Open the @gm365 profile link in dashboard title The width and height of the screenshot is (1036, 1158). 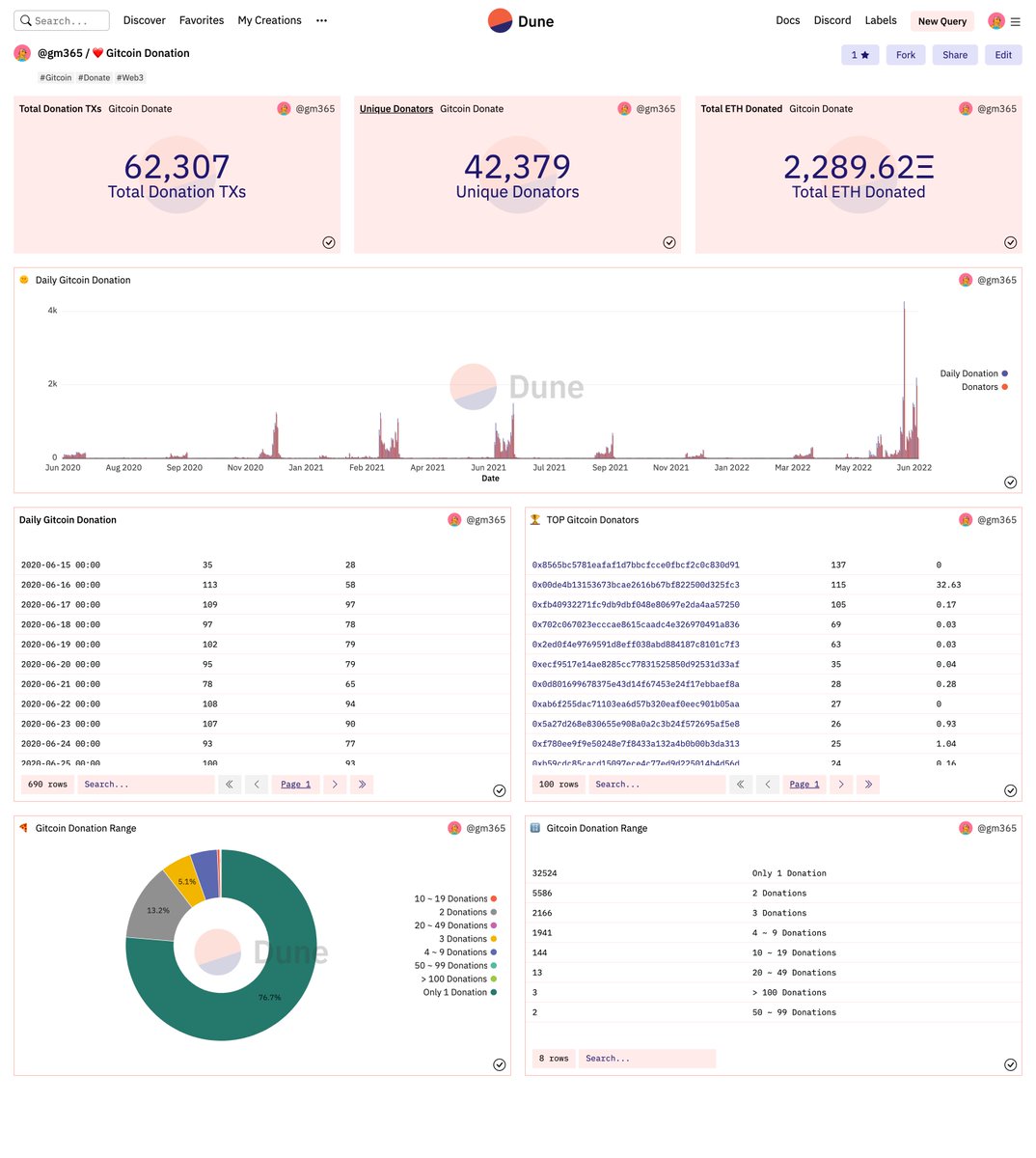(60, 53)
